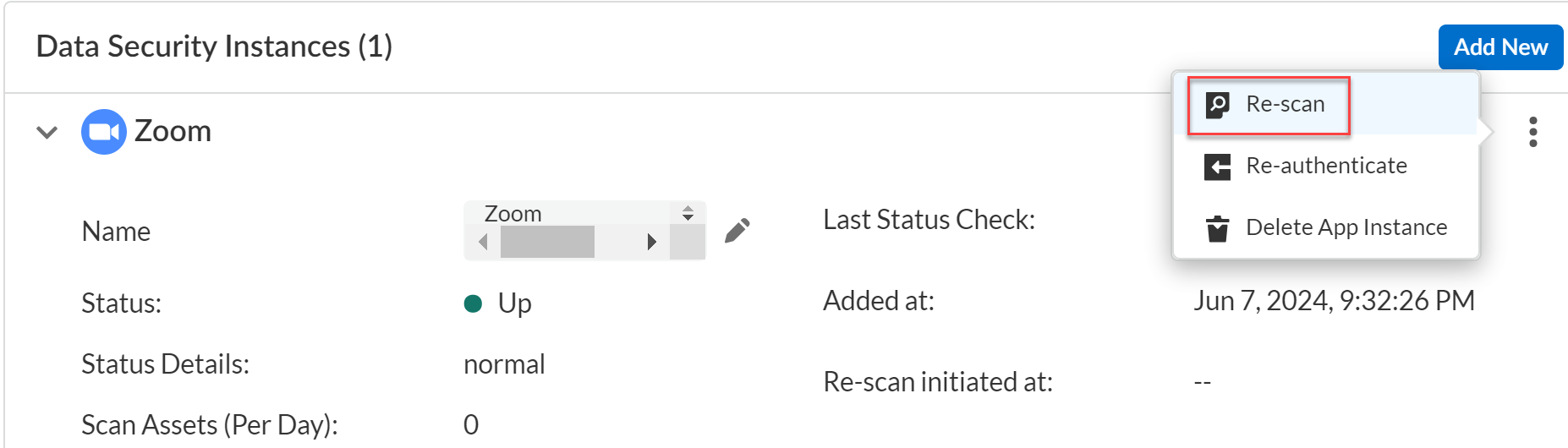
Task: Click the trash can delete icon
Action: point(1217,228)
